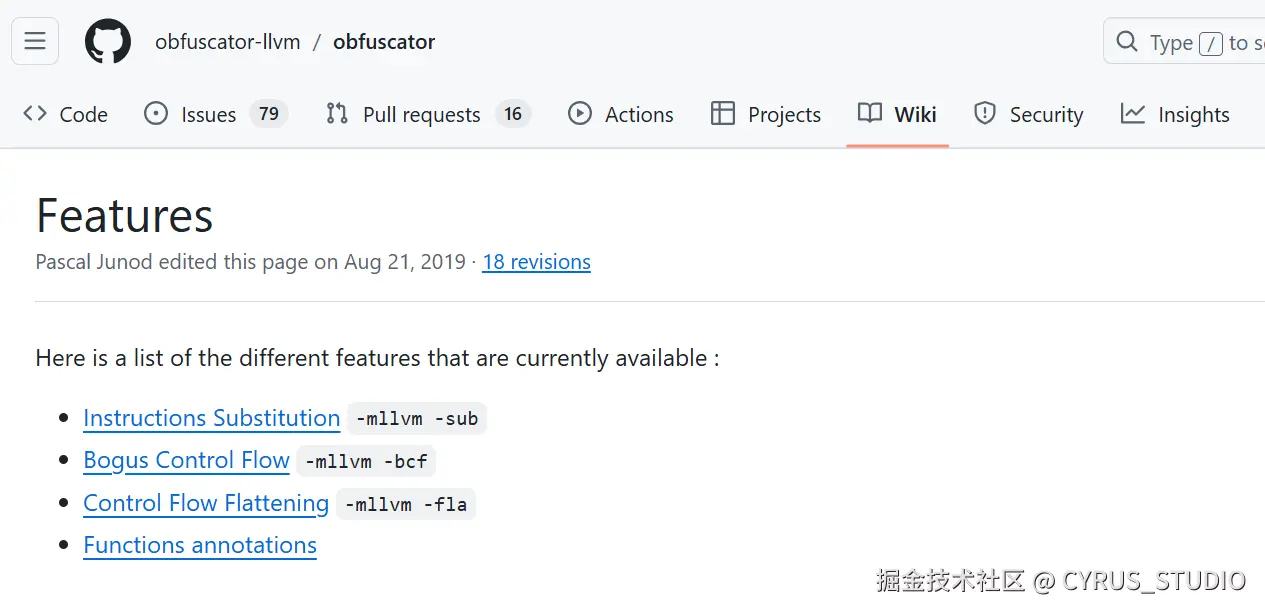Image resolution: width=1265 pixels, height=613 pixels.
Task: Open the Control Flow Flattening page
Action: (206, 503)
